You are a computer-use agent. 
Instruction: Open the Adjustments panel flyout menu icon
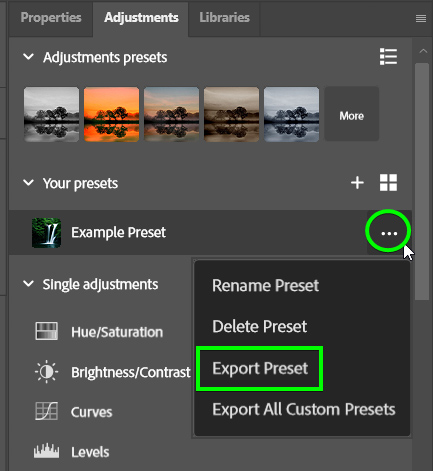[421, 18]
